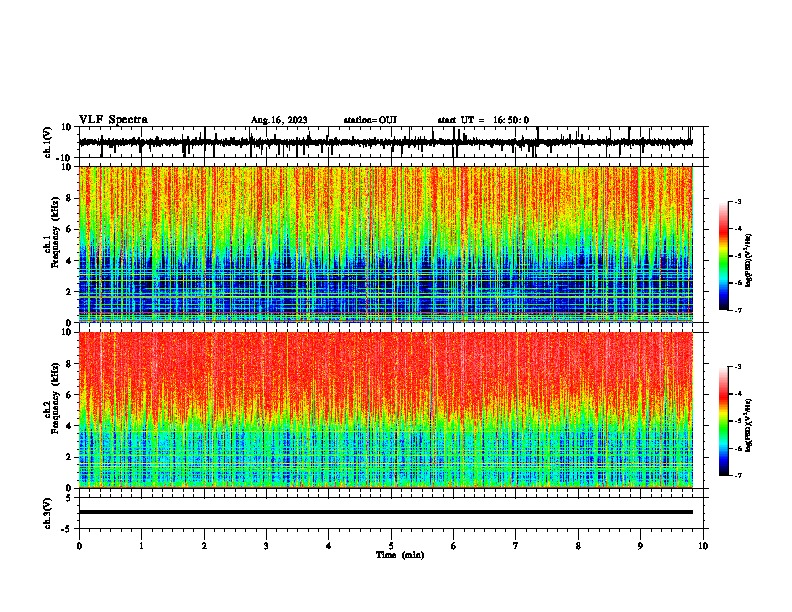Click time axis tick label '5'

click(x=391, y=546)
